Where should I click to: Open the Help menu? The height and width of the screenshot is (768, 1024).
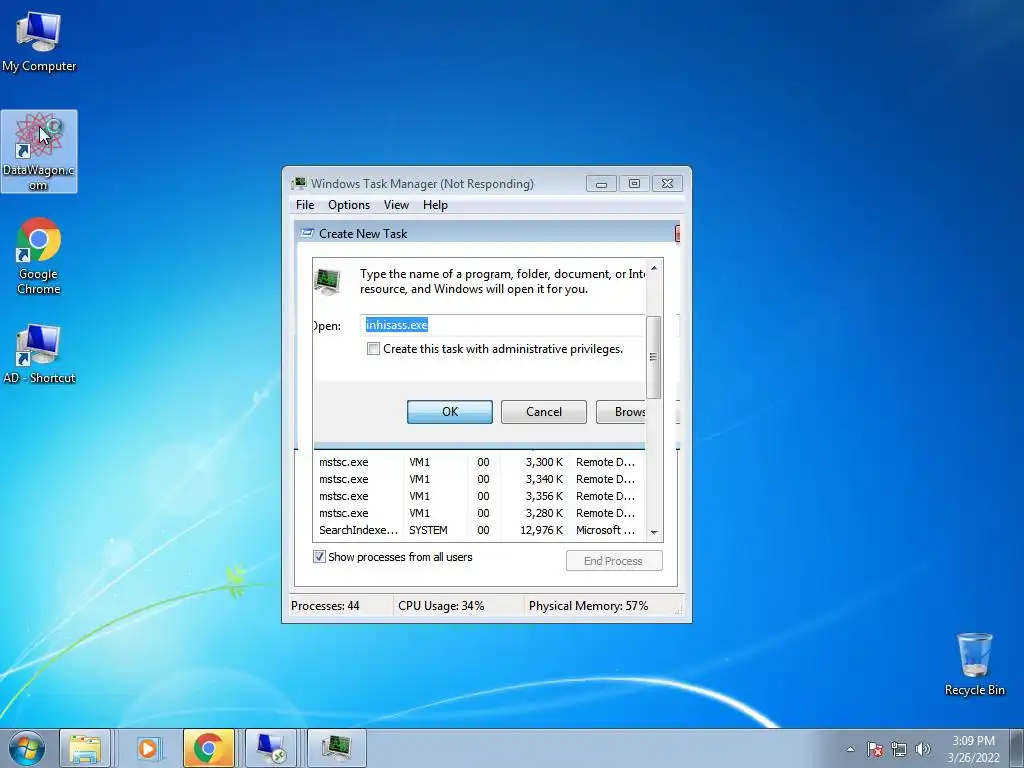[435, 205]
